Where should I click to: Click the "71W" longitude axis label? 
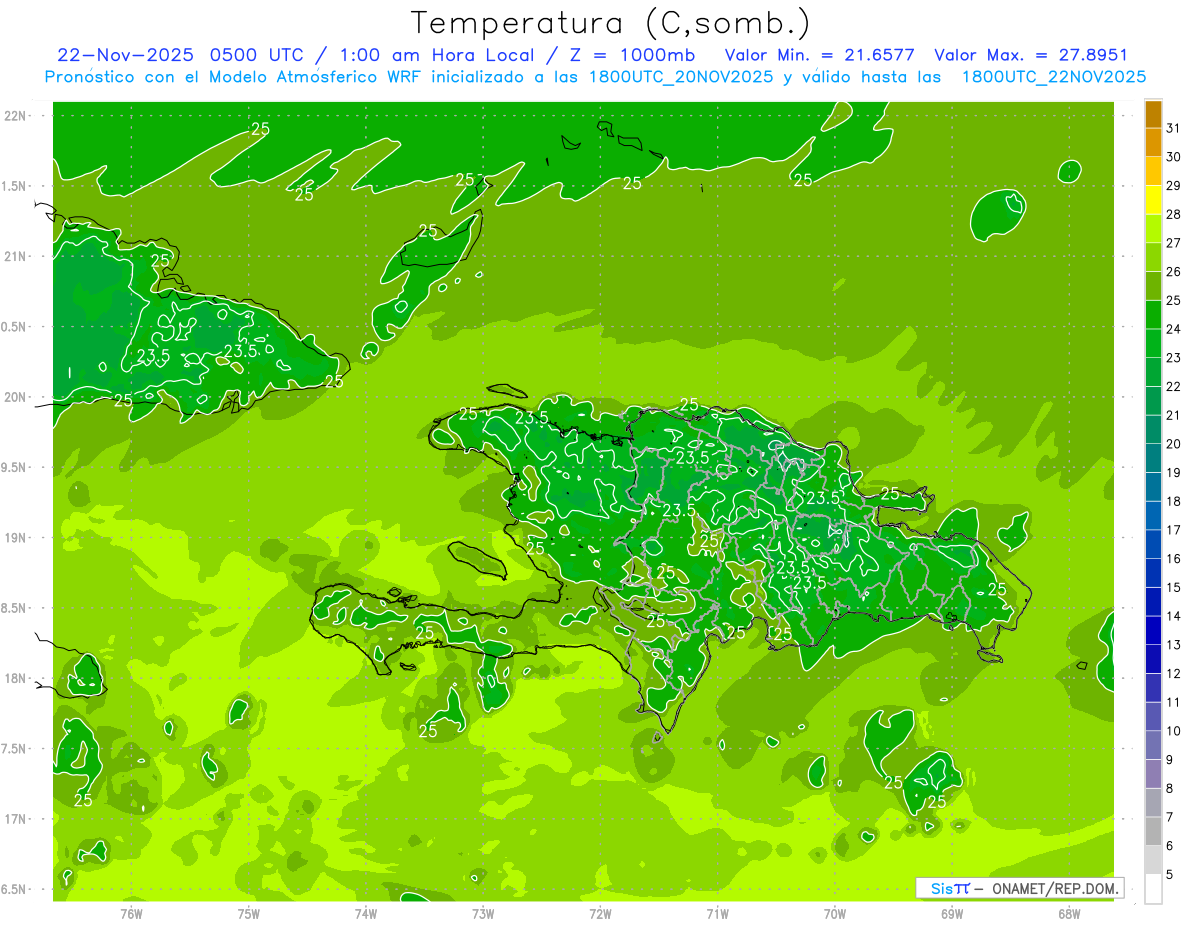[x=717, y=913]
